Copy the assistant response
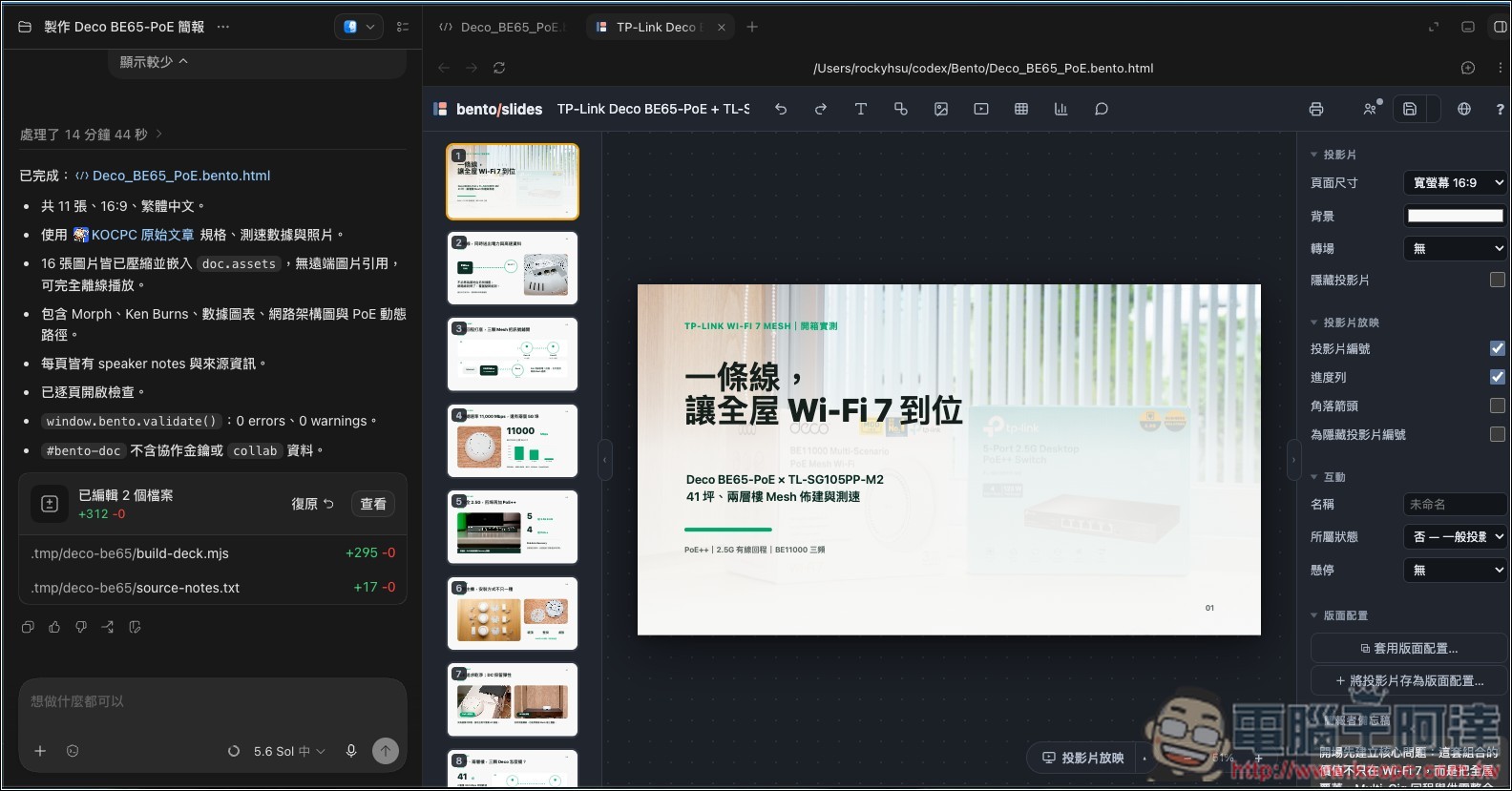 point(28,627)
